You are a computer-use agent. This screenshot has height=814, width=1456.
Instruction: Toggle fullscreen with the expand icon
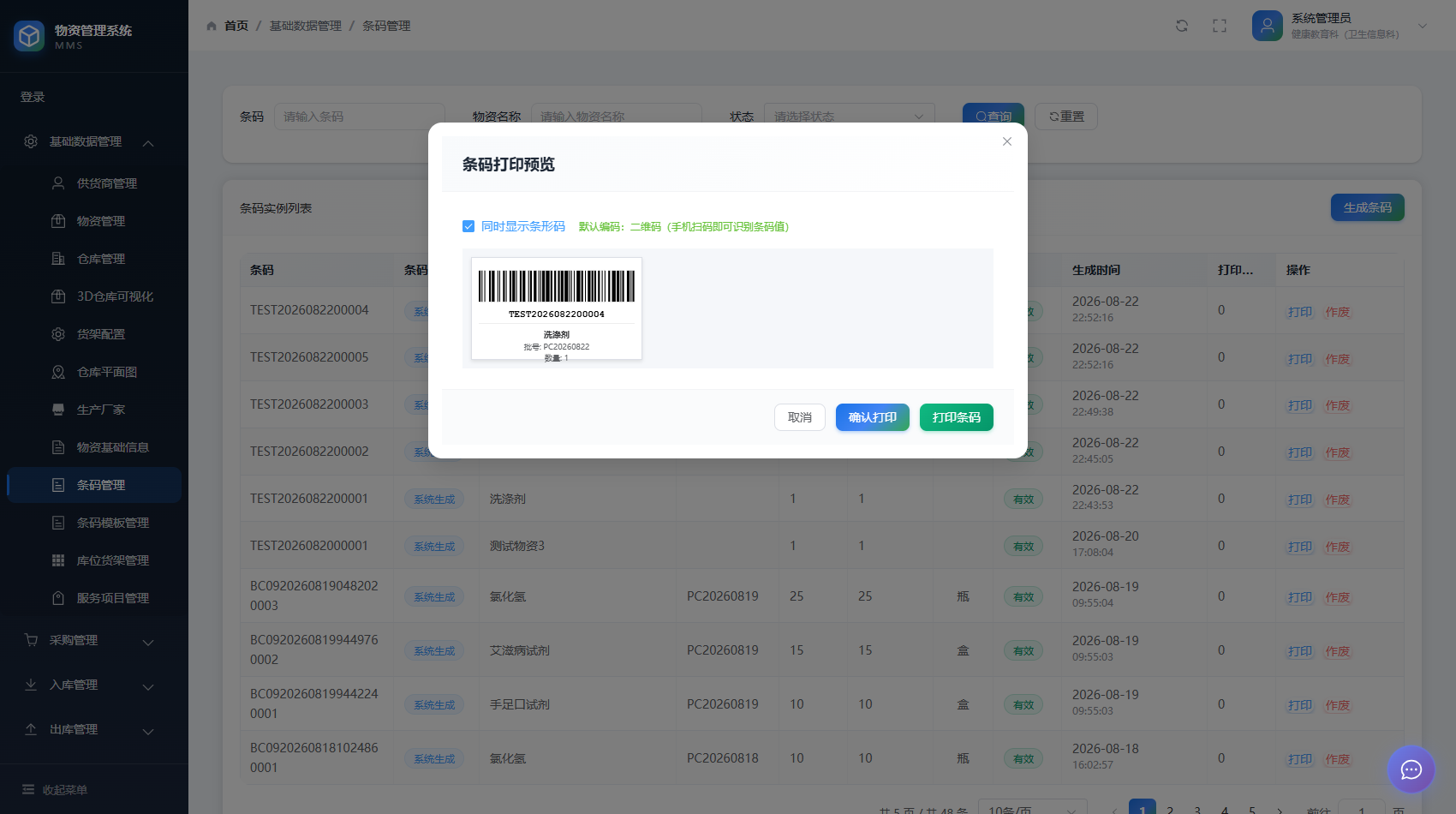[1220, 26]
